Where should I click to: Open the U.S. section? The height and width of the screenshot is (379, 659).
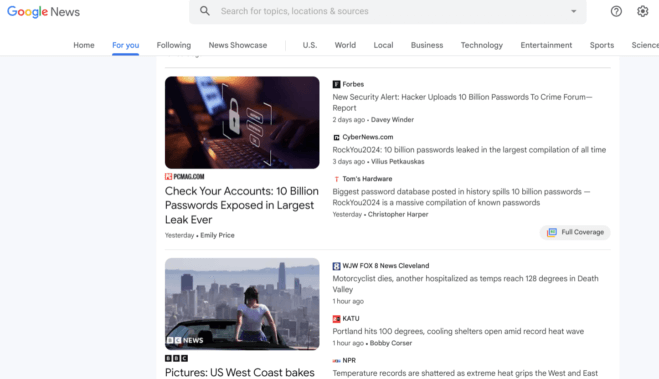tap(310, 45)
